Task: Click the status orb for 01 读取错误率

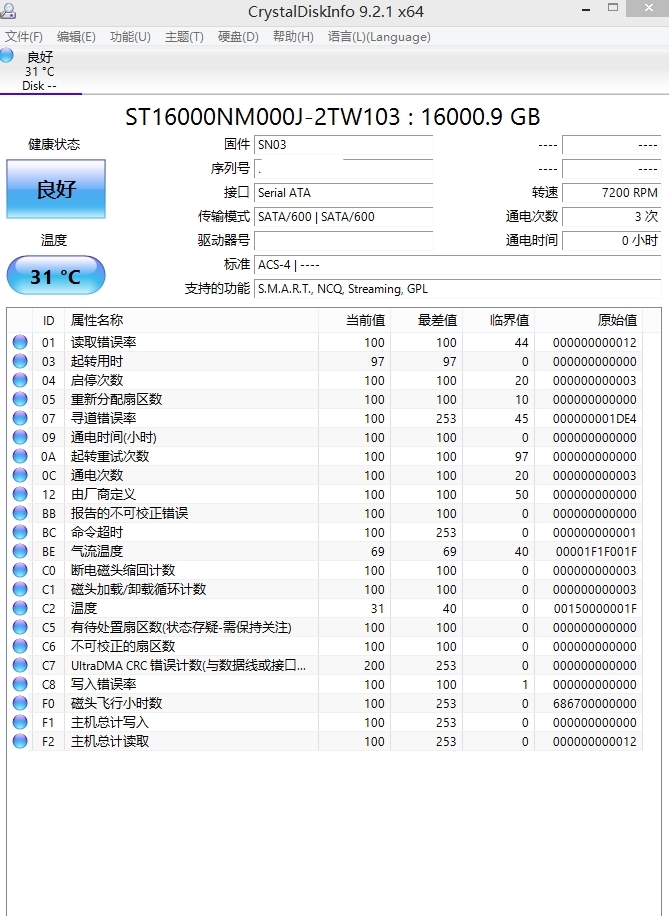Action: tap(20, 342)
